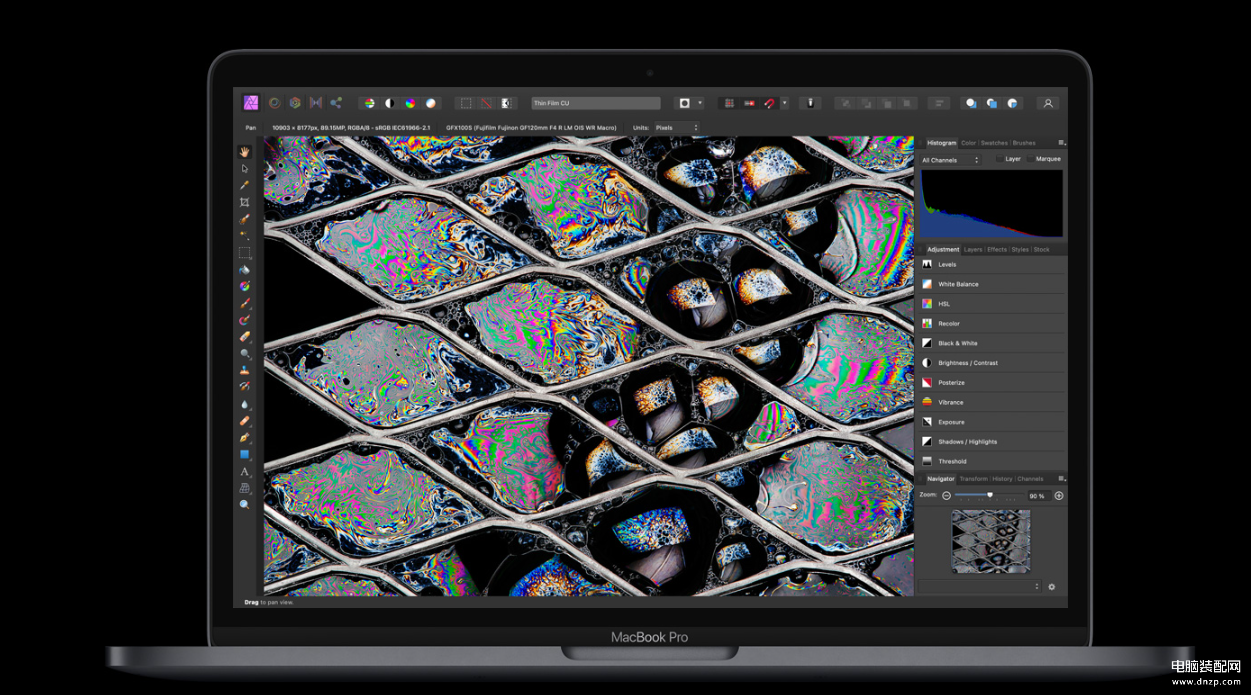This screenshot has width=1251, height=695.
Task: Toggle the Quick Mask button
Action: [684, 103]
